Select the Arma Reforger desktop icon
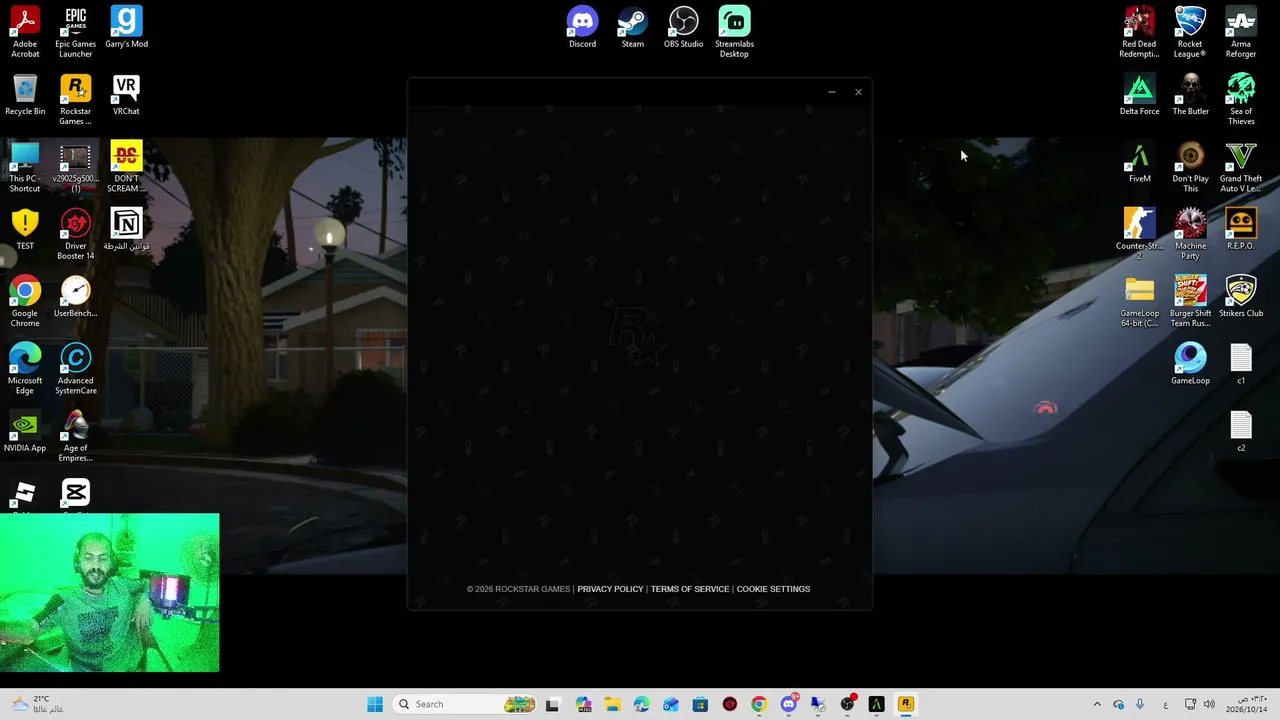1280x720 pixels. point(1241,31)
